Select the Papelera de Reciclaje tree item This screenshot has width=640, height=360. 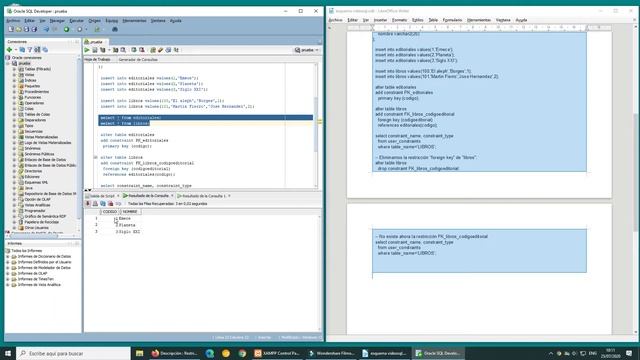tap(41, 222)
